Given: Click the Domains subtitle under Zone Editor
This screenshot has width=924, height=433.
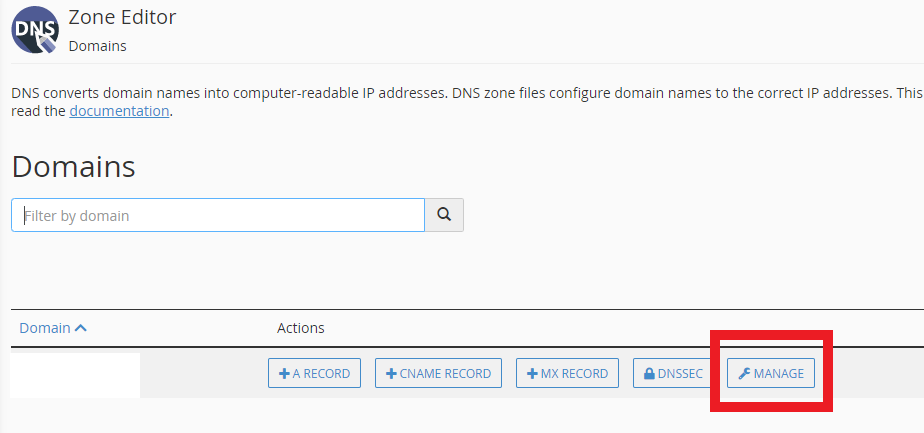Looking at the screenshot, I should 98,46.
